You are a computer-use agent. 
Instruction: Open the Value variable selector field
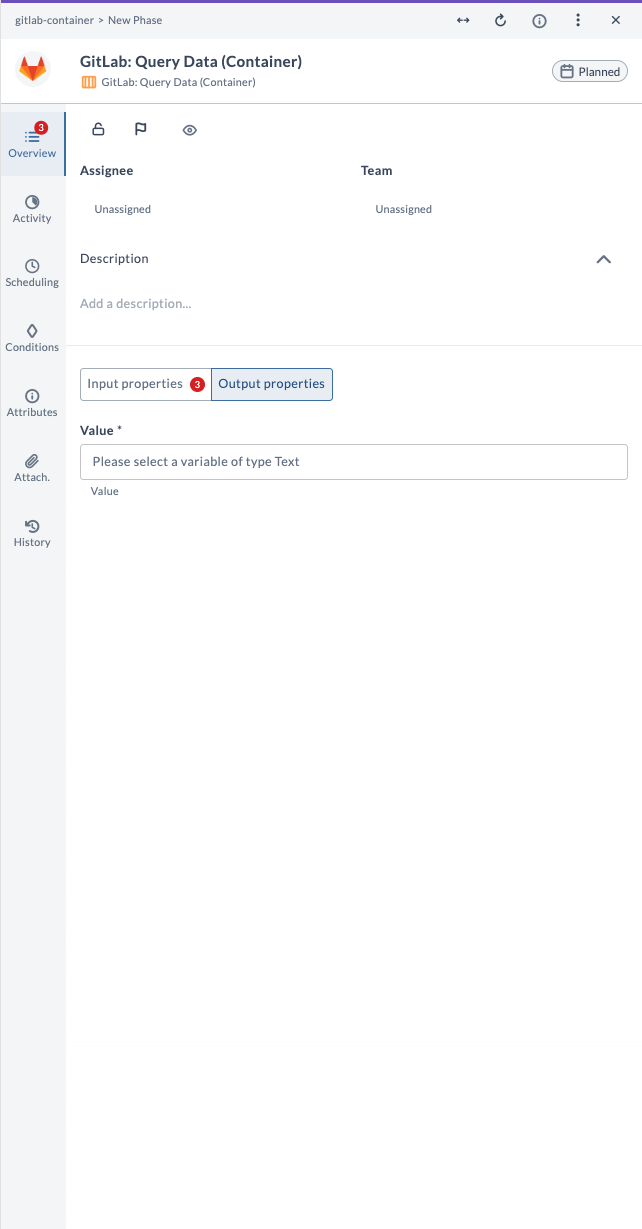coord(354,462)
